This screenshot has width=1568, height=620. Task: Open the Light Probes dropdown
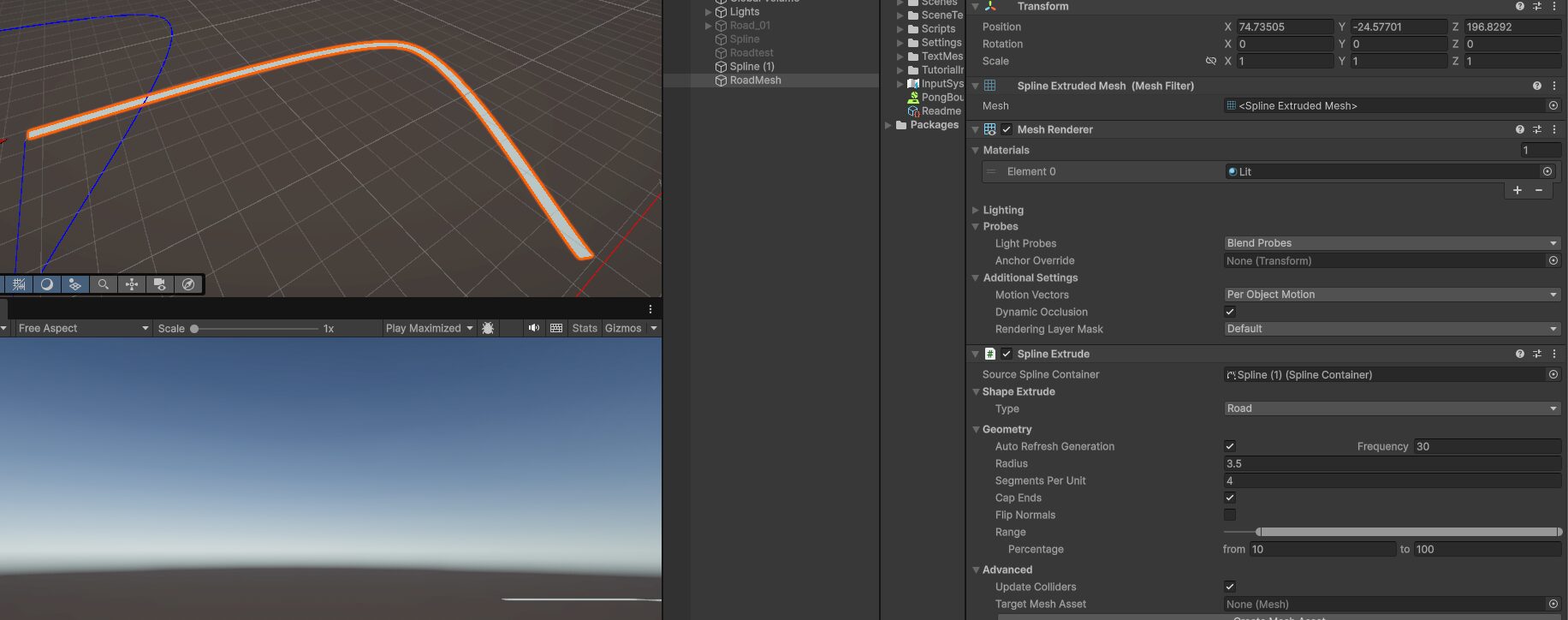[1391, 243]
